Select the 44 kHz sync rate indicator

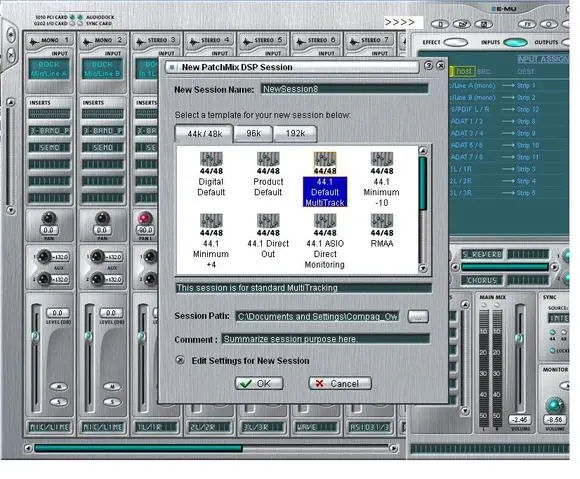click(x=553, y=333)
